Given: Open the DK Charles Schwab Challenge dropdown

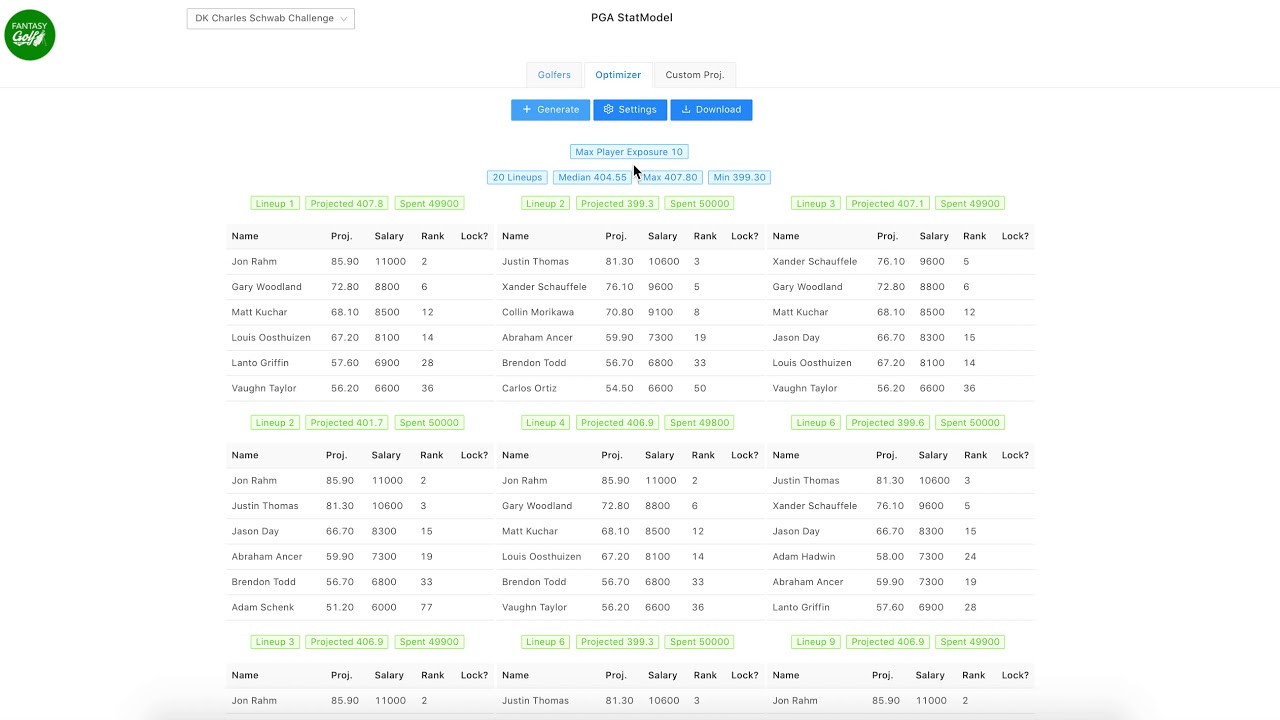Looking at the screenshot, I should coord(270,18).
